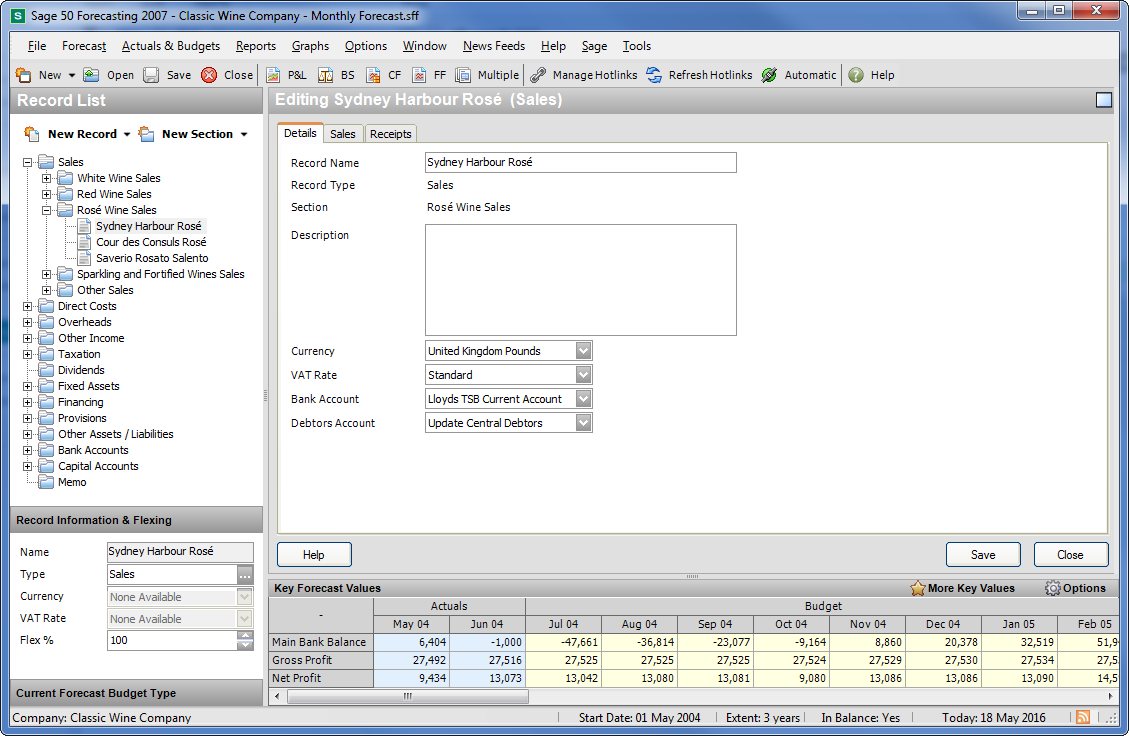Open the New Record dropdown arrow
Viewport: 1129px width, 736px height.
(x=127, y=135)
